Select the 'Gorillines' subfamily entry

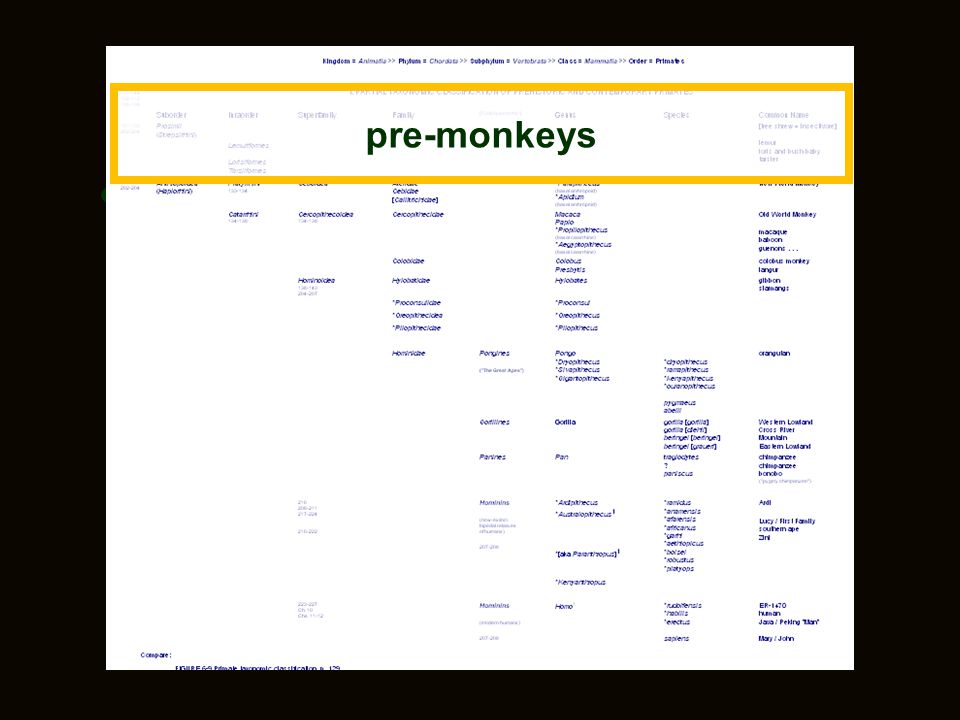tap(494, 422)
